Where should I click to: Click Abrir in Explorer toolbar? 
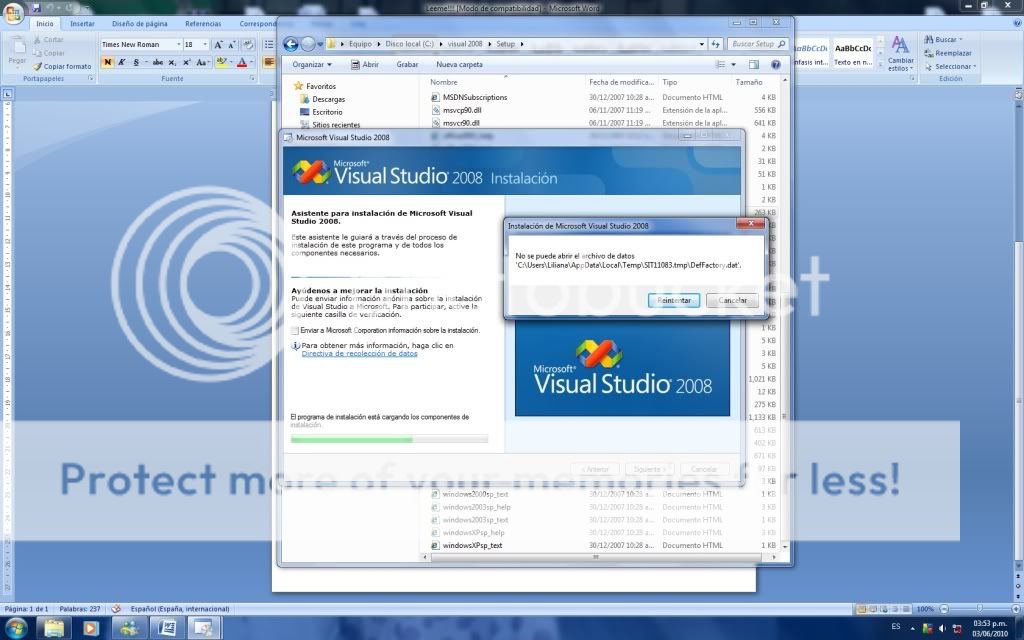[x=364, y=65]
